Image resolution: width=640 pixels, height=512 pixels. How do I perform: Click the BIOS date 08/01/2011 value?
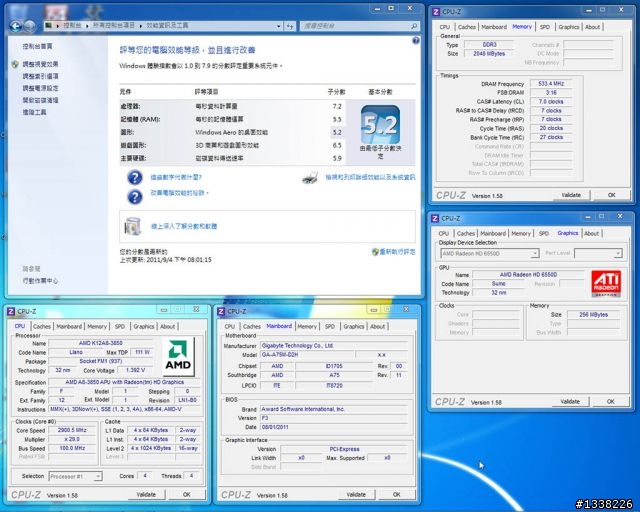pyautogui.click(x=333, y=427)
